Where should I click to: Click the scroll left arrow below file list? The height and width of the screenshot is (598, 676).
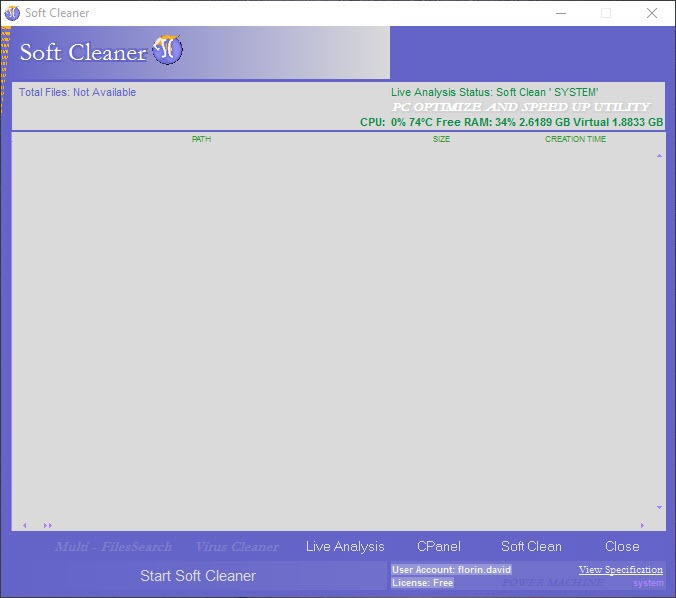25,525
